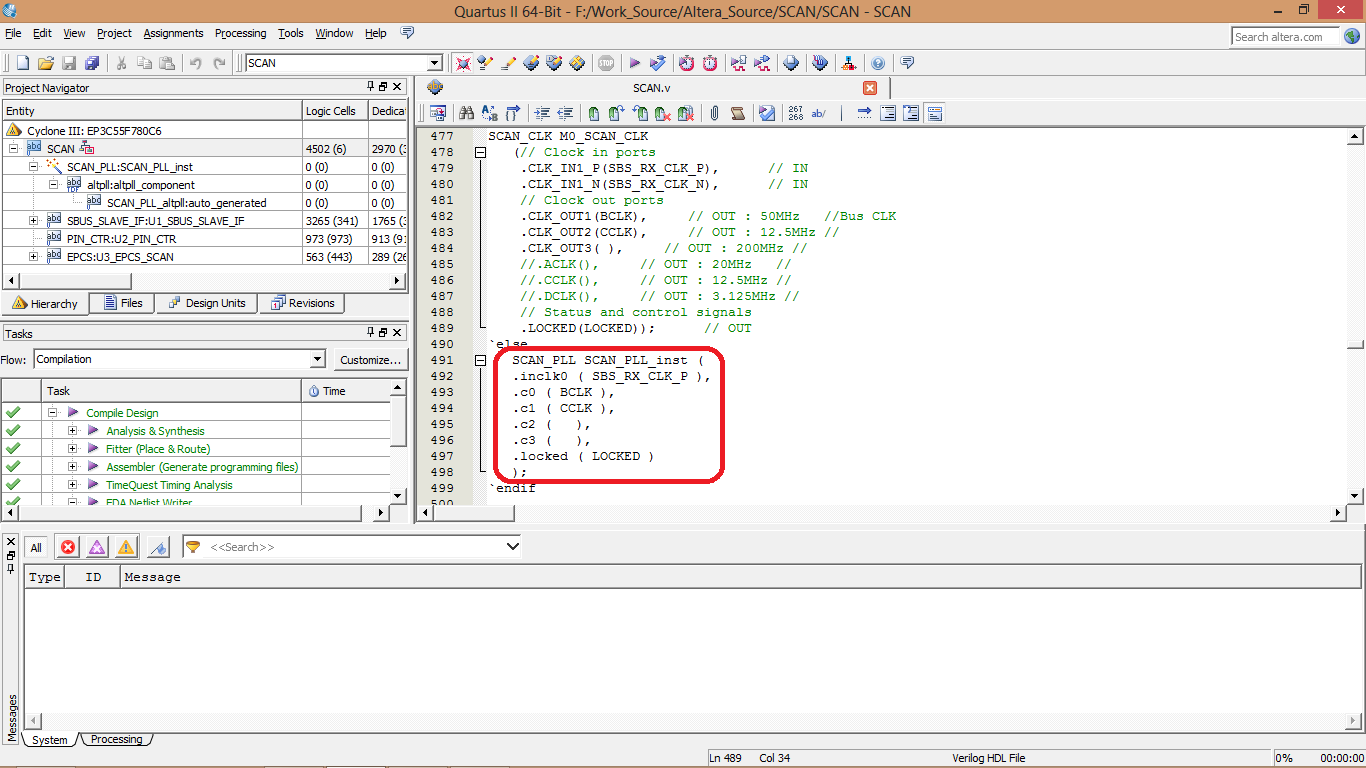The width and height of the screenshot is (1366, 768).
Task: Start Analysis & Synthesis icon
Action: (657, 63)
